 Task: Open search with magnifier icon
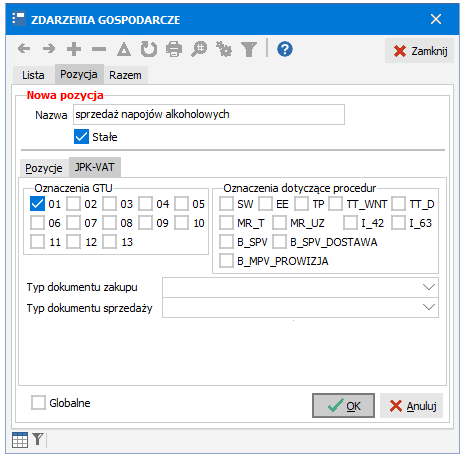click(x=199, y=49)
